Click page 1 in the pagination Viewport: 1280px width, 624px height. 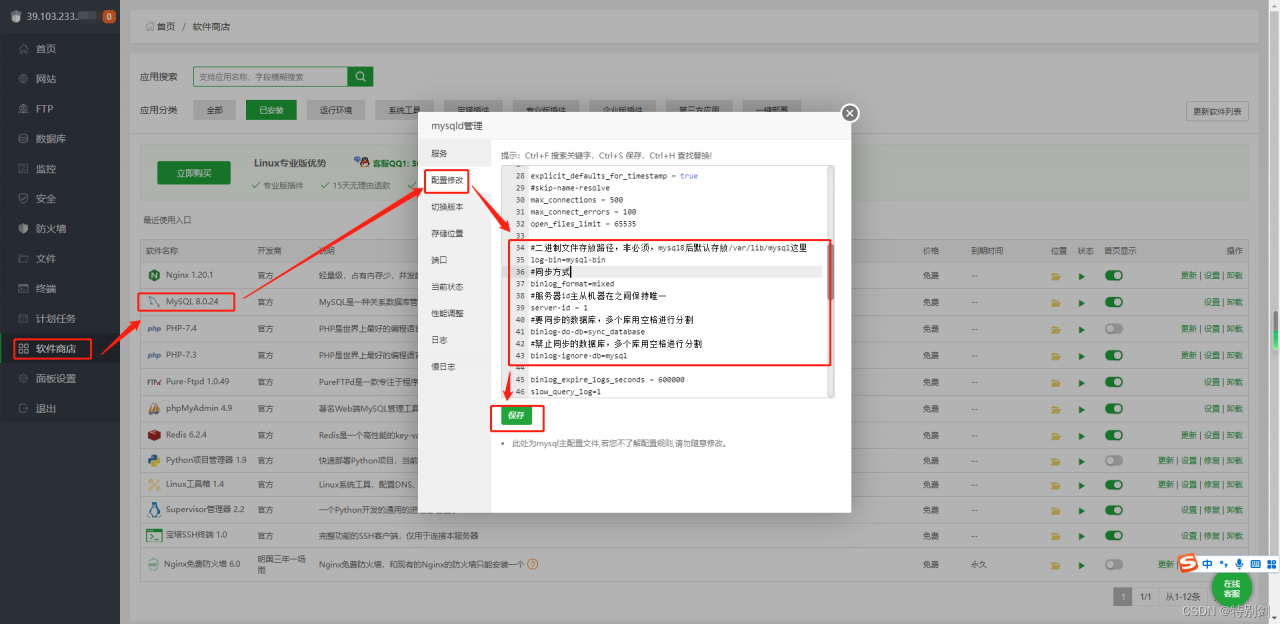click(x=1124, y=596)
